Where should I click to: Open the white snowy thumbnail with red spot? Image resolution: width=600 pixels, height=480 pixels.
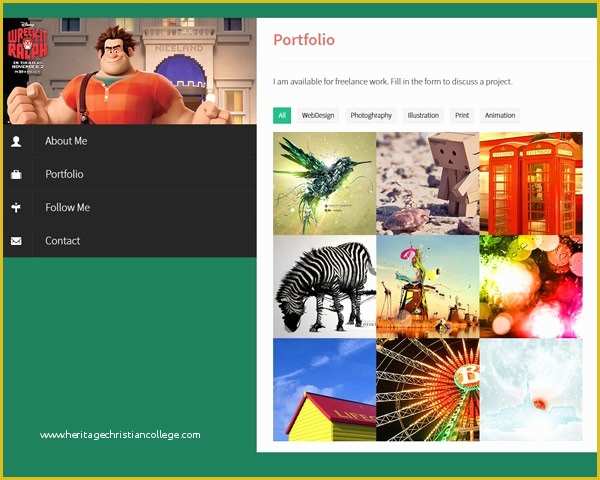pos(531,390)
